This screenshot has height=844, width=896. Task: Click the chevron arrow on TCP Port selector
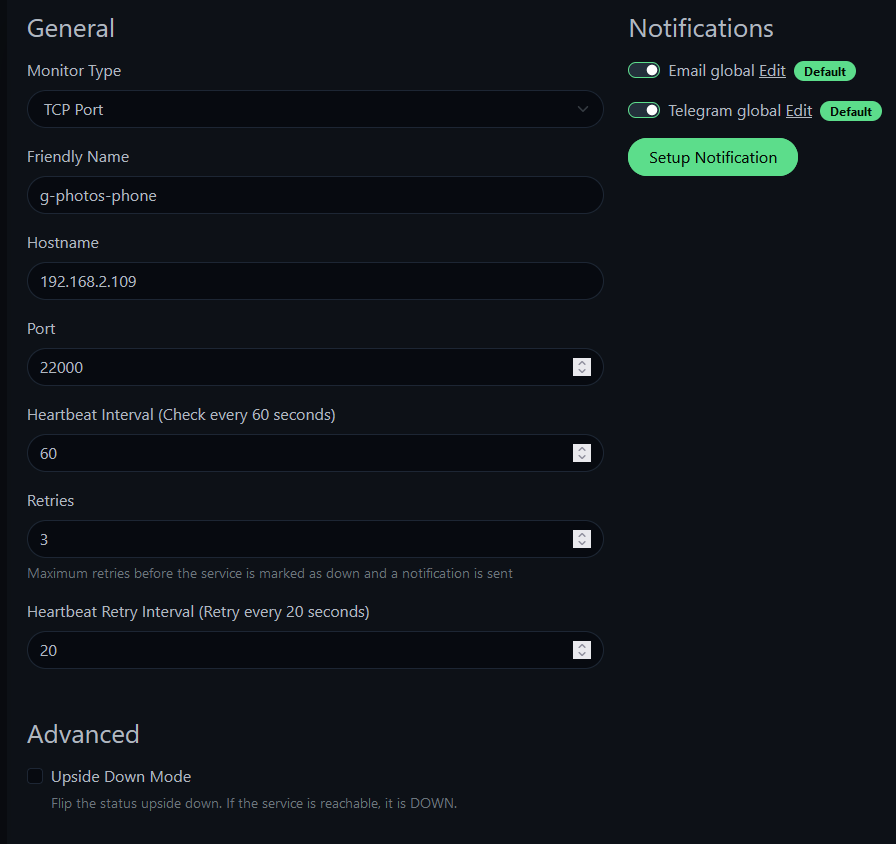point(582,109)
